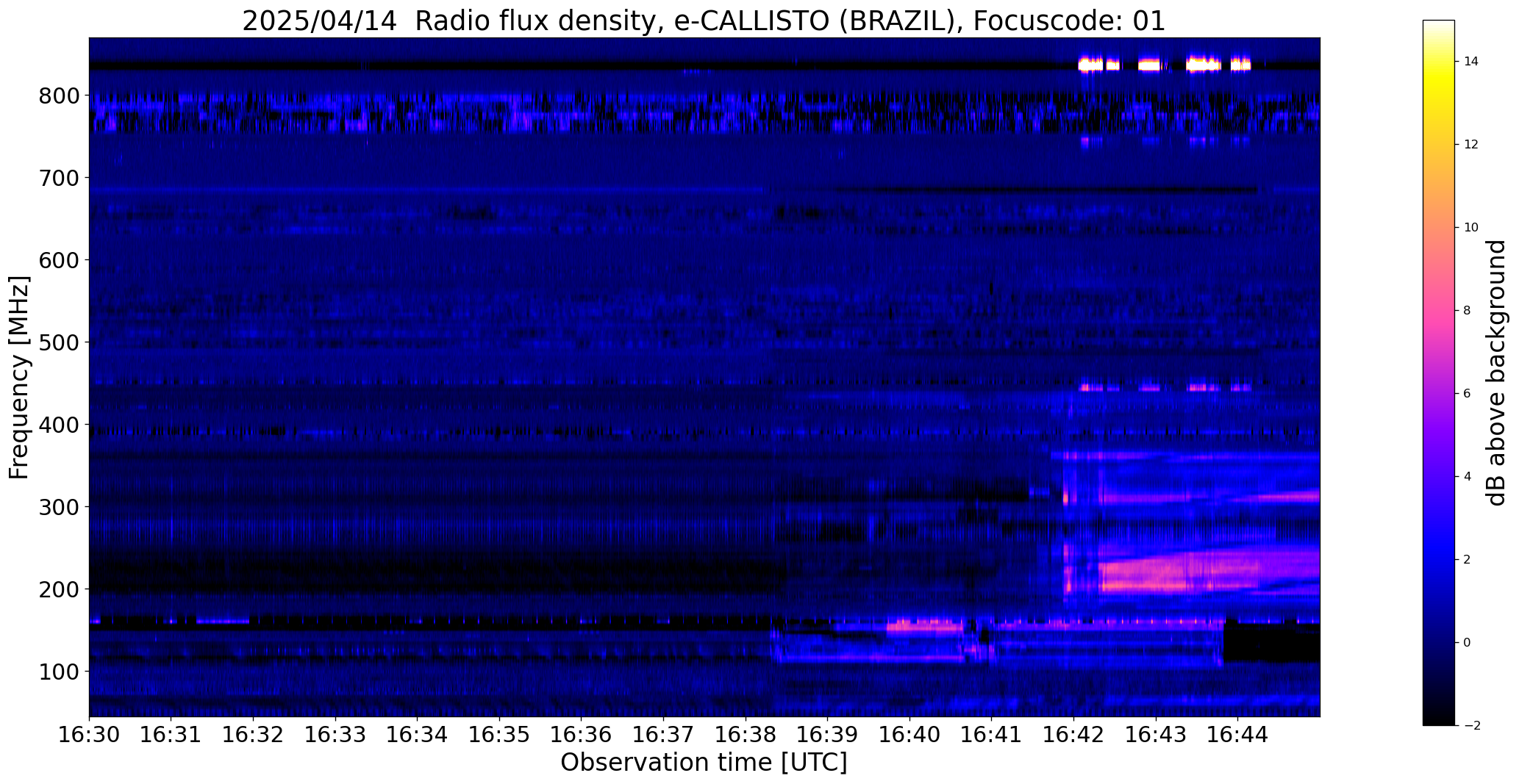Click the colorbar tick label 14
Viewport: 1519px width, 784px height.
(x=1471, y=62)
